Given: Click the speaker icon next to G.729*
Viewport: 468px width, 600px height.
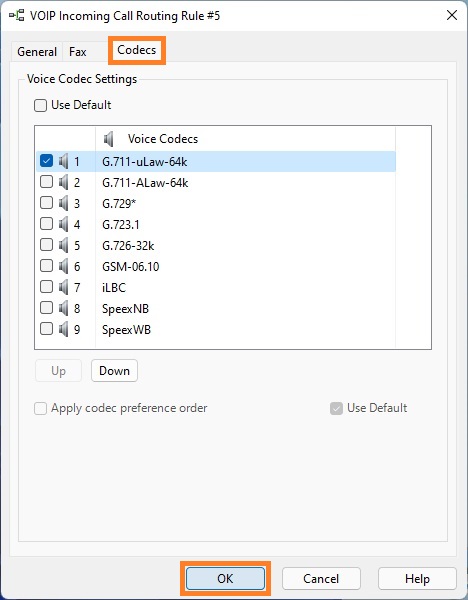Looking at the screenshot, I should point(64,203).
